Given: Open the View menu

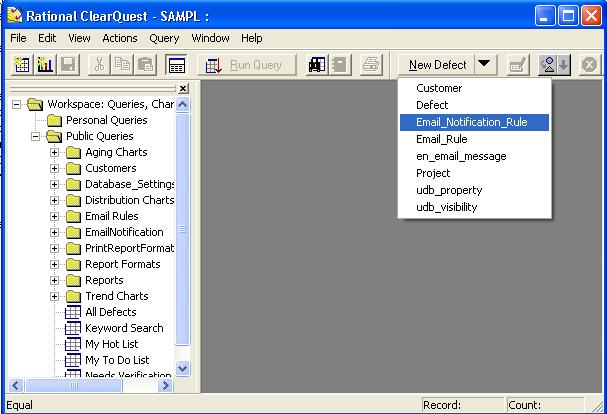Looking at the screenshot, I should [79, 38].
